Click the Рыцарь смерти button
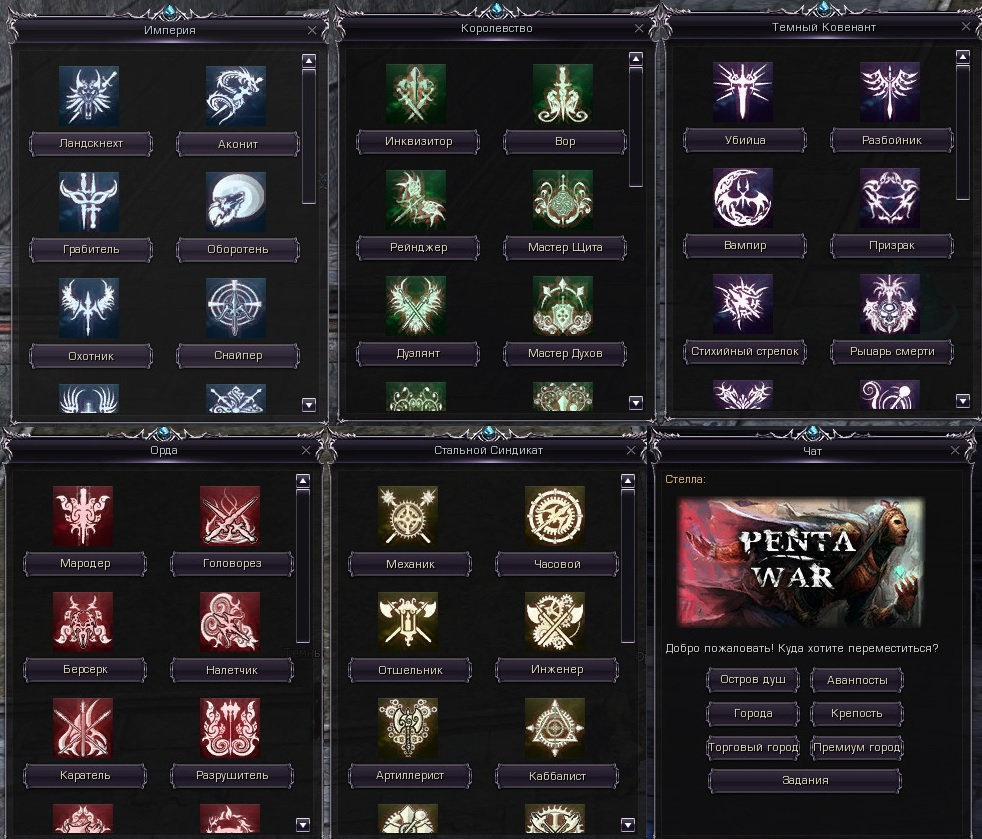This screenshot has width=982, height=839. (892, 351)
